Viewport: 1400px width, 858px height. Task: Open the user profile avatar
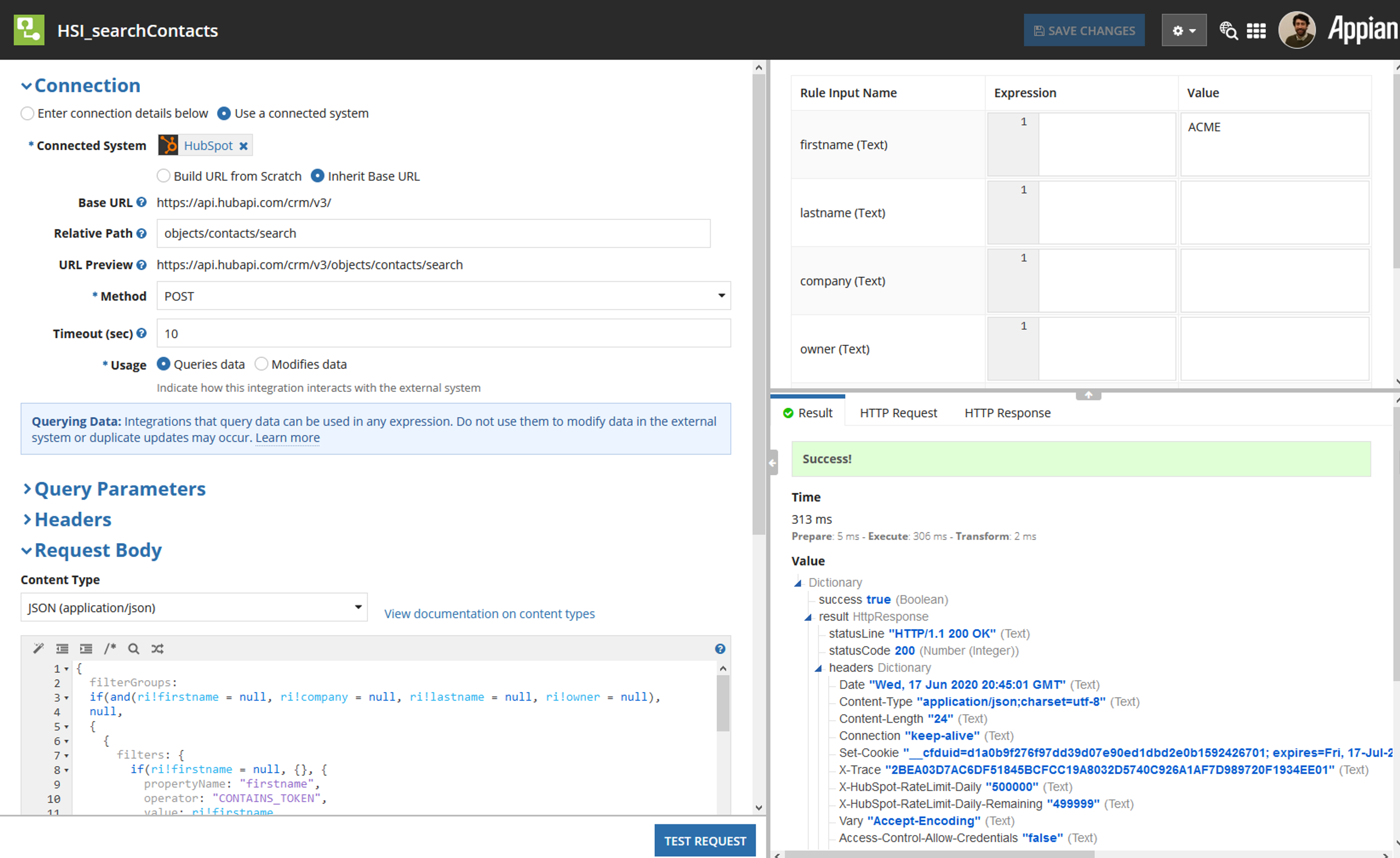pyautogui.click(x=1296, y=30)
